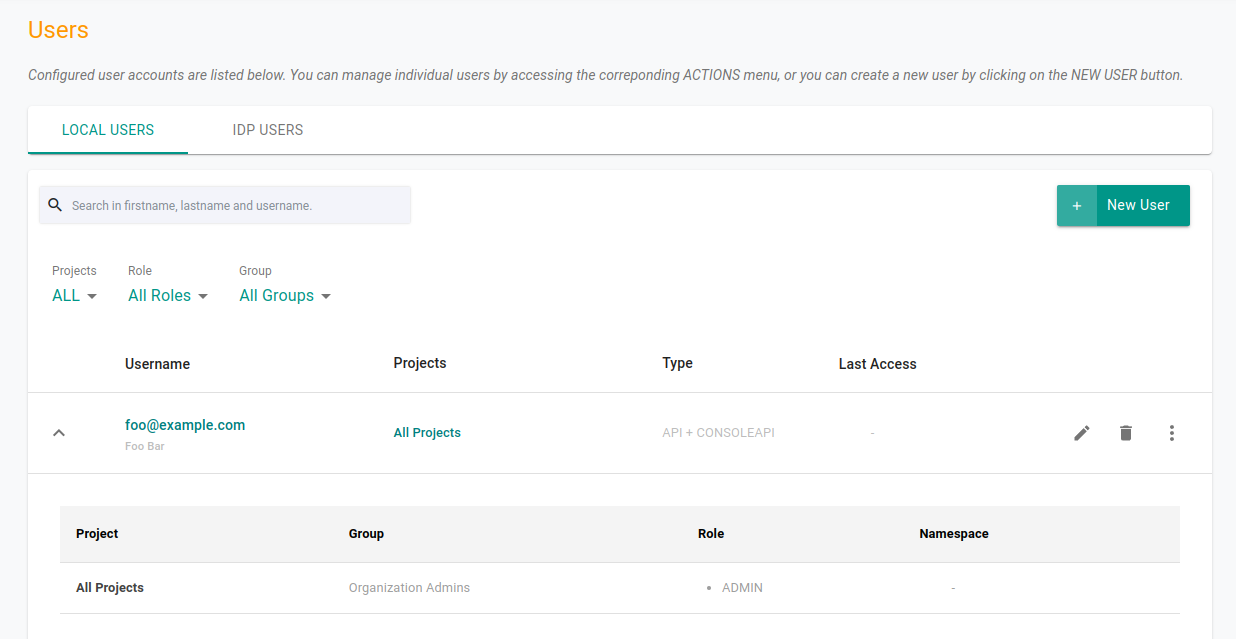Click the Organization Admins group cell

click(409, 588)
